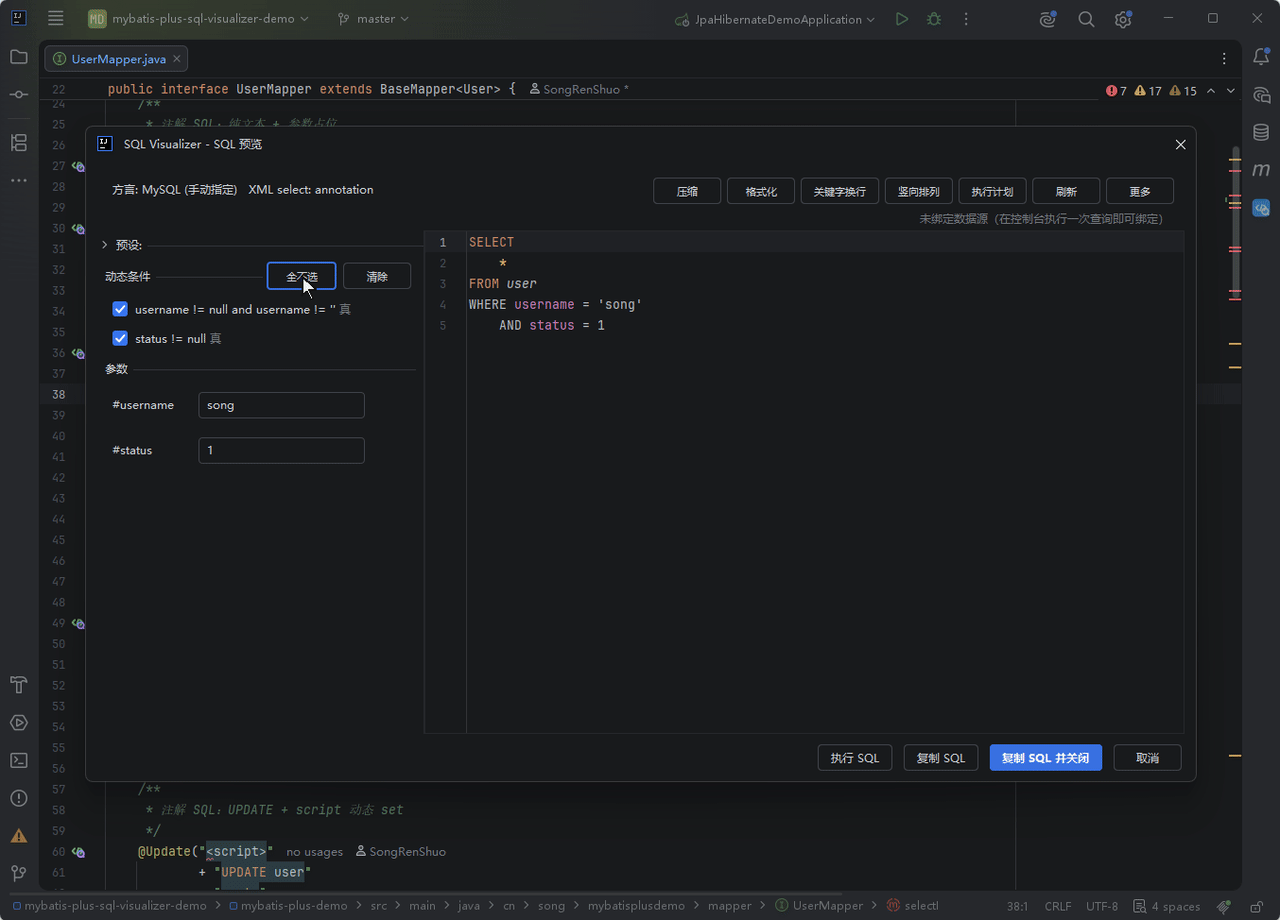Click the 压缩 compress button
The width and height of the screenshot is (1280, 920).
point(687,191)
